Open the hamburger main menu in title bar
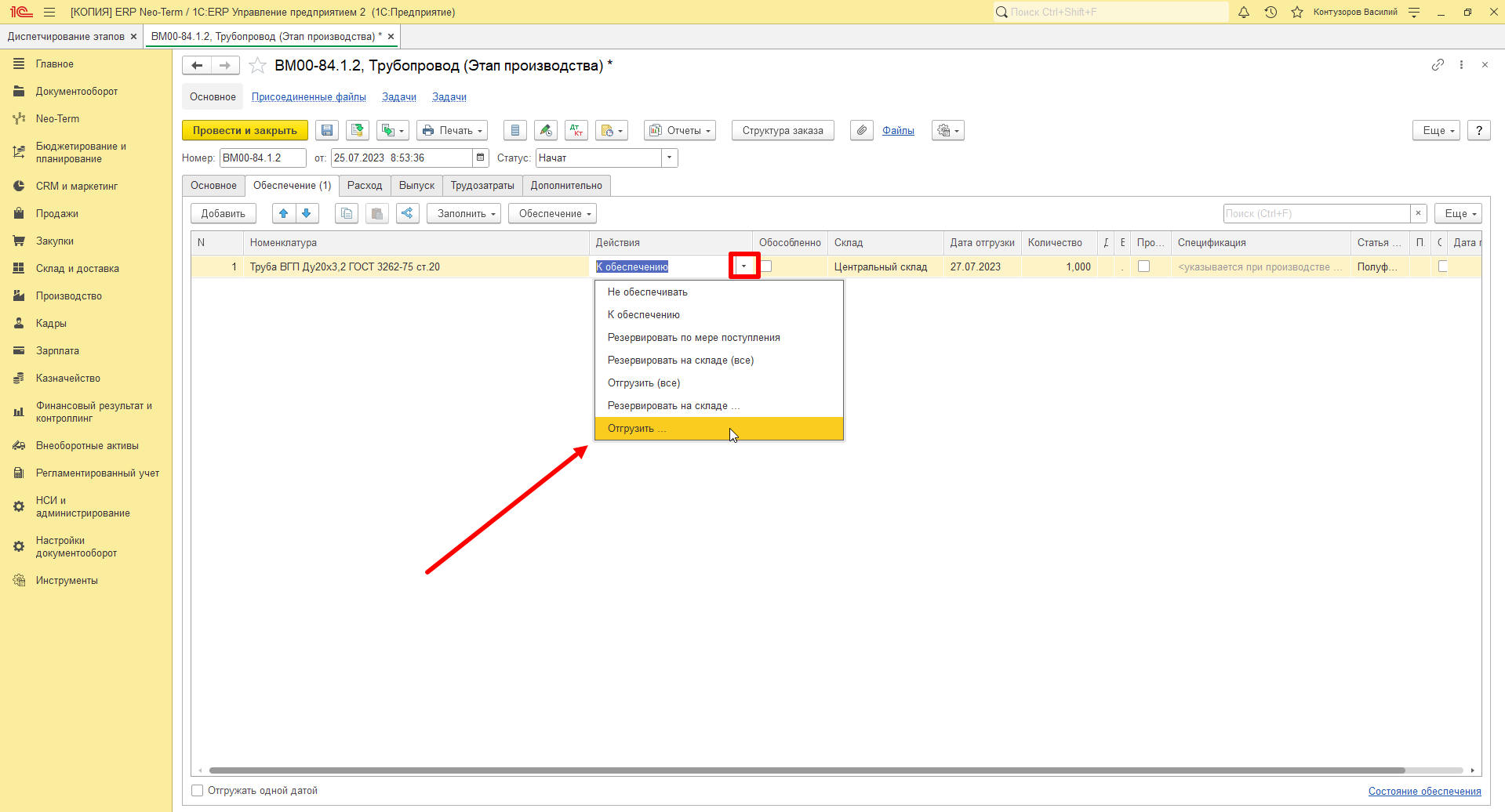This screenshot has height=812, width=1505. 49,12
